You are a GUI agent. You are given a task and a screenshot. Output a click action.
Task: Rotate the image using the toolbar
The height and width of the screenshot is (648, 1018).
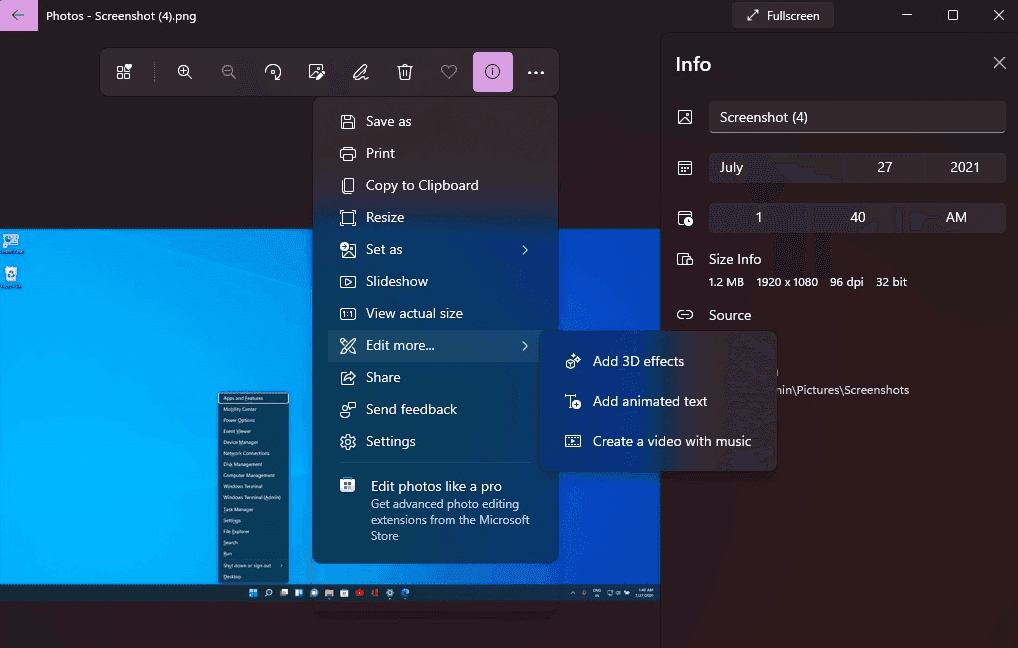coord(273,72)
